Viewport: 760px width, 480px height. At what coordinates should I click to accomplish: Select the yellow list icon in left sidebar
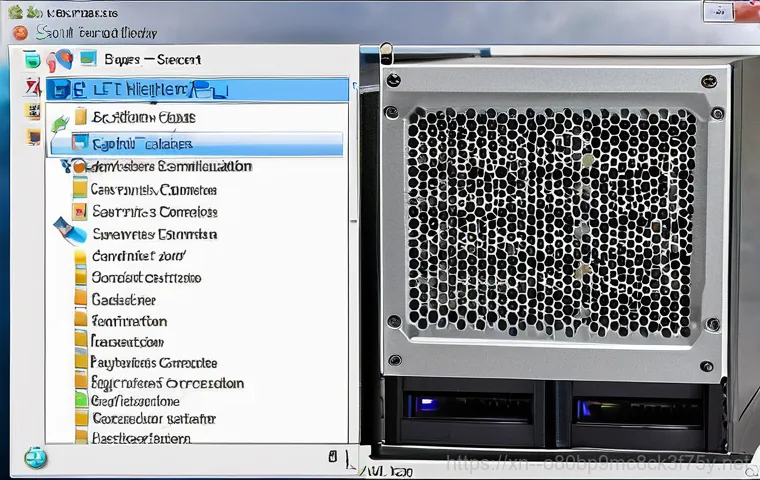(33, 111)
